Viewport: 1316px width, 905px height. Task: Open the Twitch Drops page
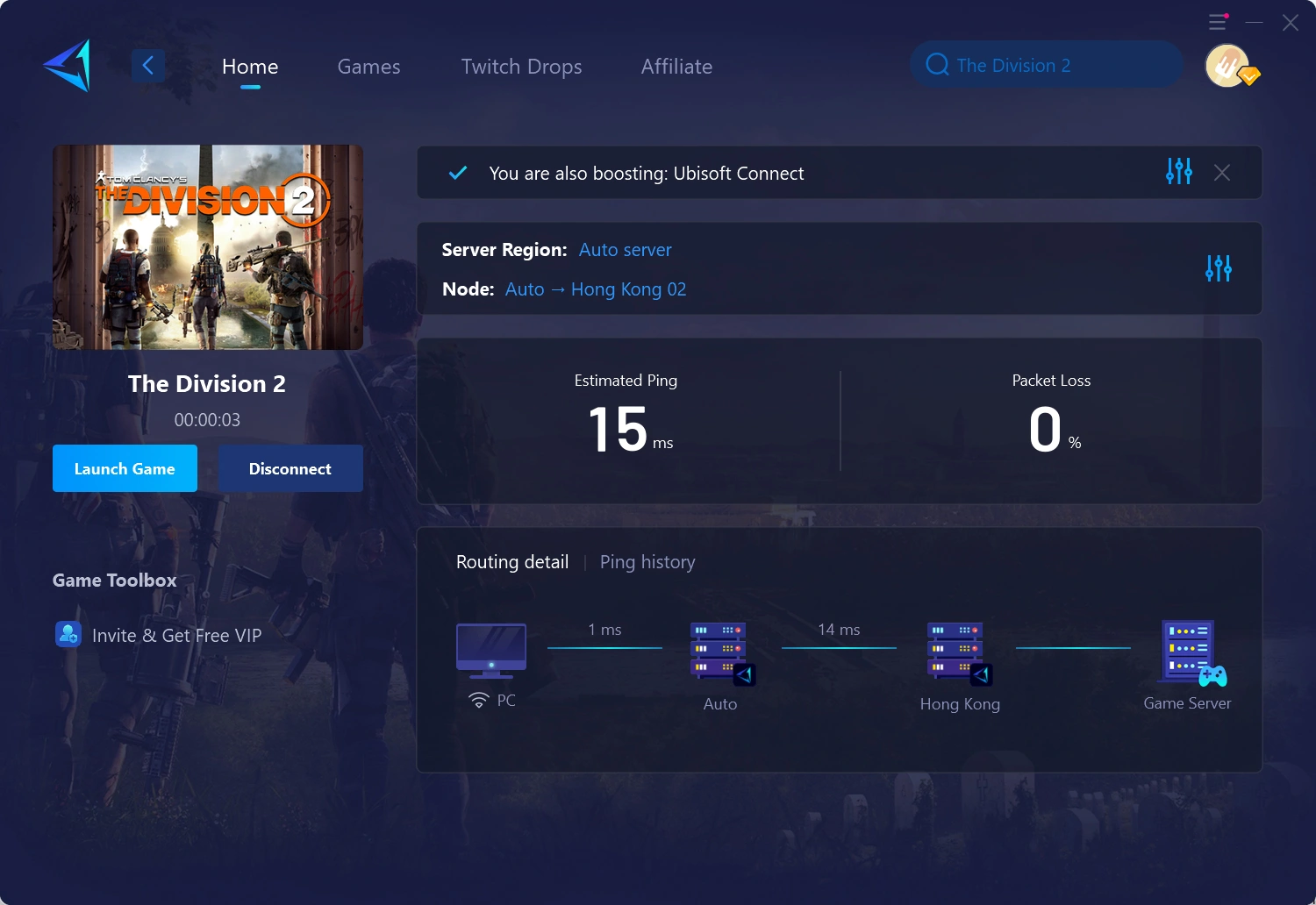click(521, 66)
